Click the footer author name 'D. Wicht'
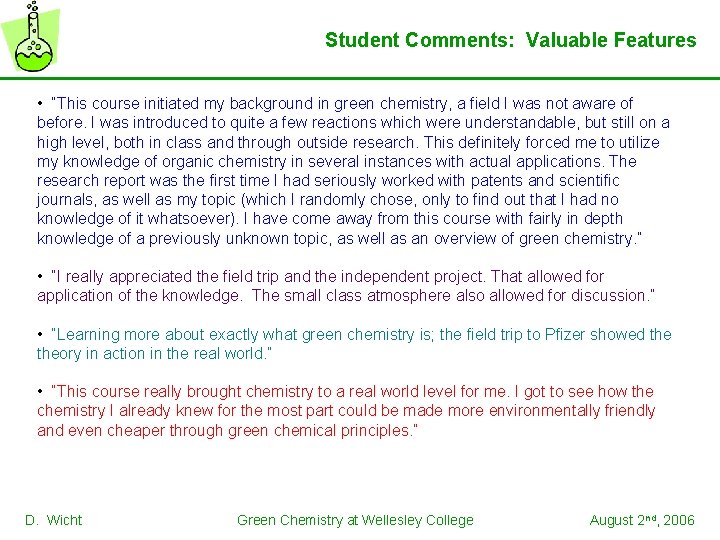Image resolution: width=720 pixels, height=540 pixels. pos(54,520)
